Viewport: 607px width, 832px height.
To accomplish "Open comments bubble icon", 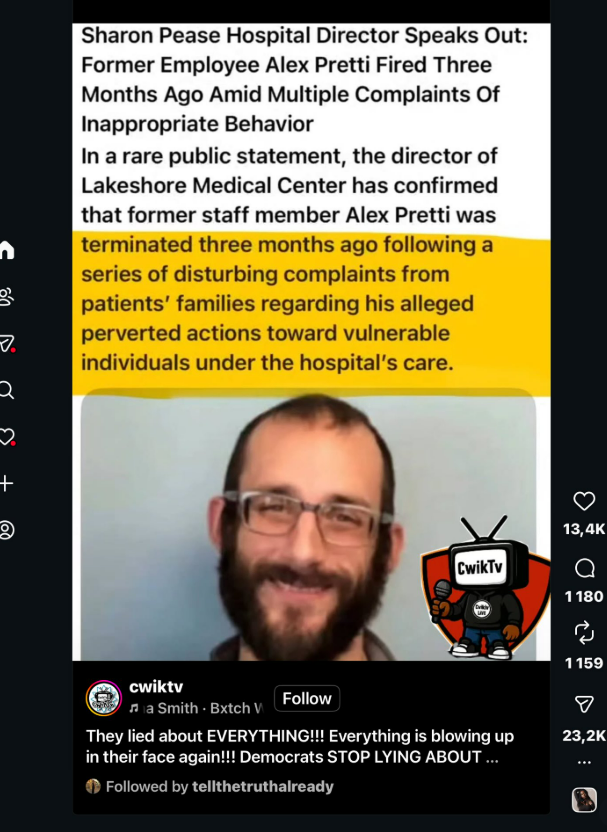I will click(x=584, y=569).
